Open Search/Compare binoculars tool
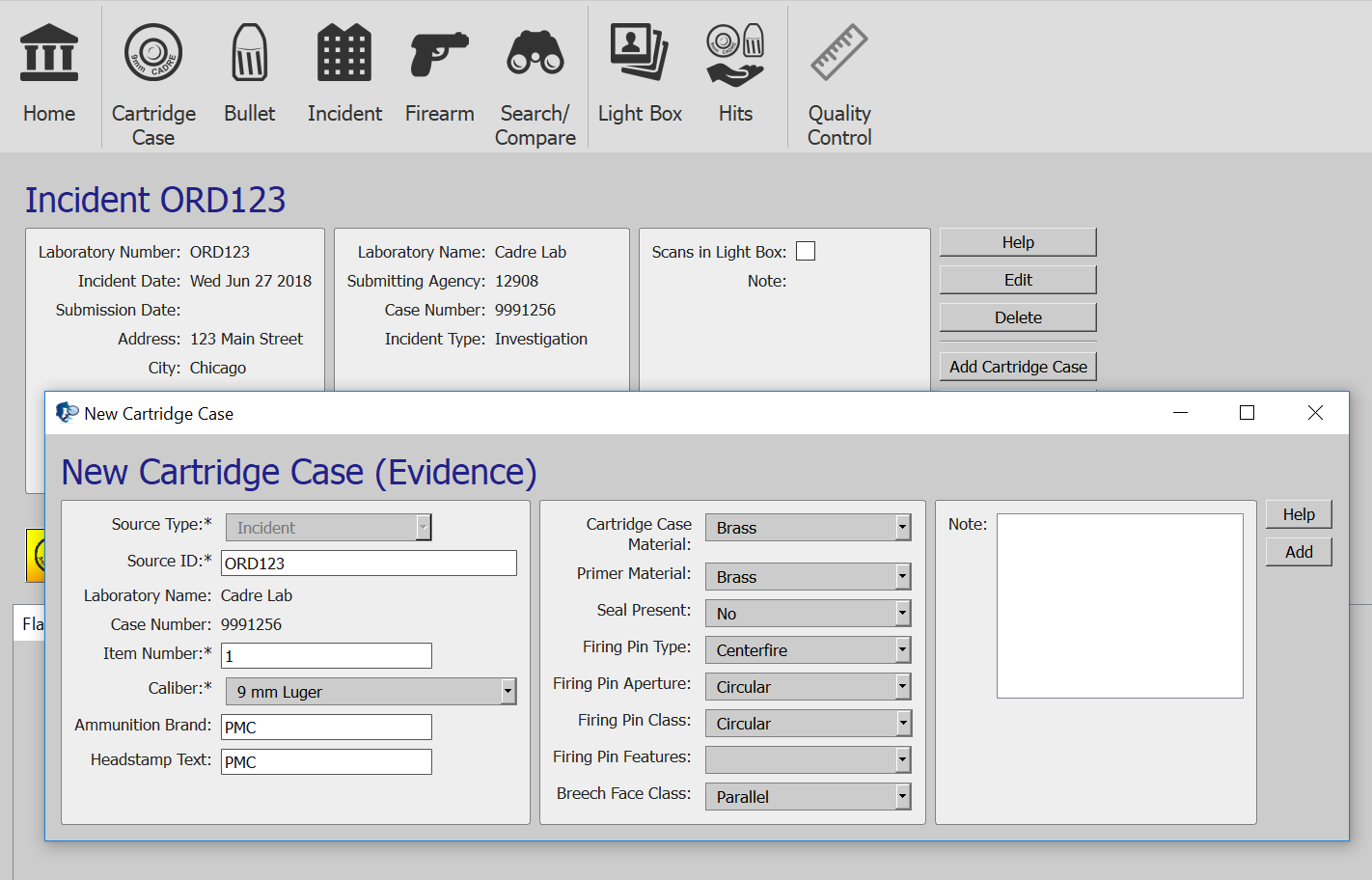 click(535, 85)
